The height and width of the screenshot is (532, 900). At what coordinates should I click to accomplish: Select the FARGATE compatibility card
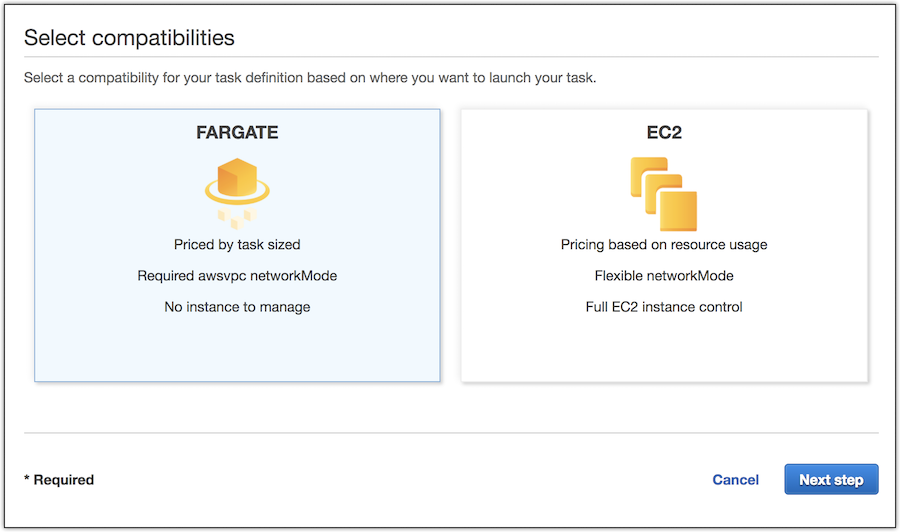click(237, 245)
